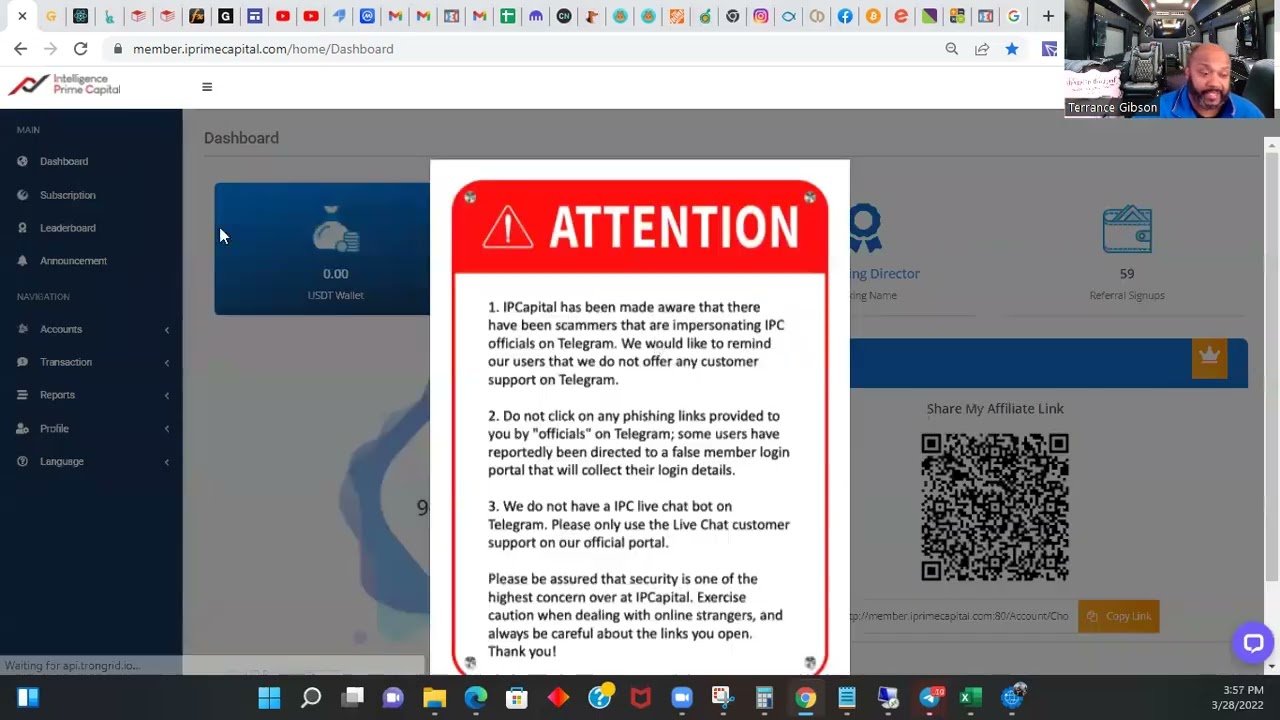Click the Language globe icon in sidebar
The image size is (1280, 720).
[22, 461]
